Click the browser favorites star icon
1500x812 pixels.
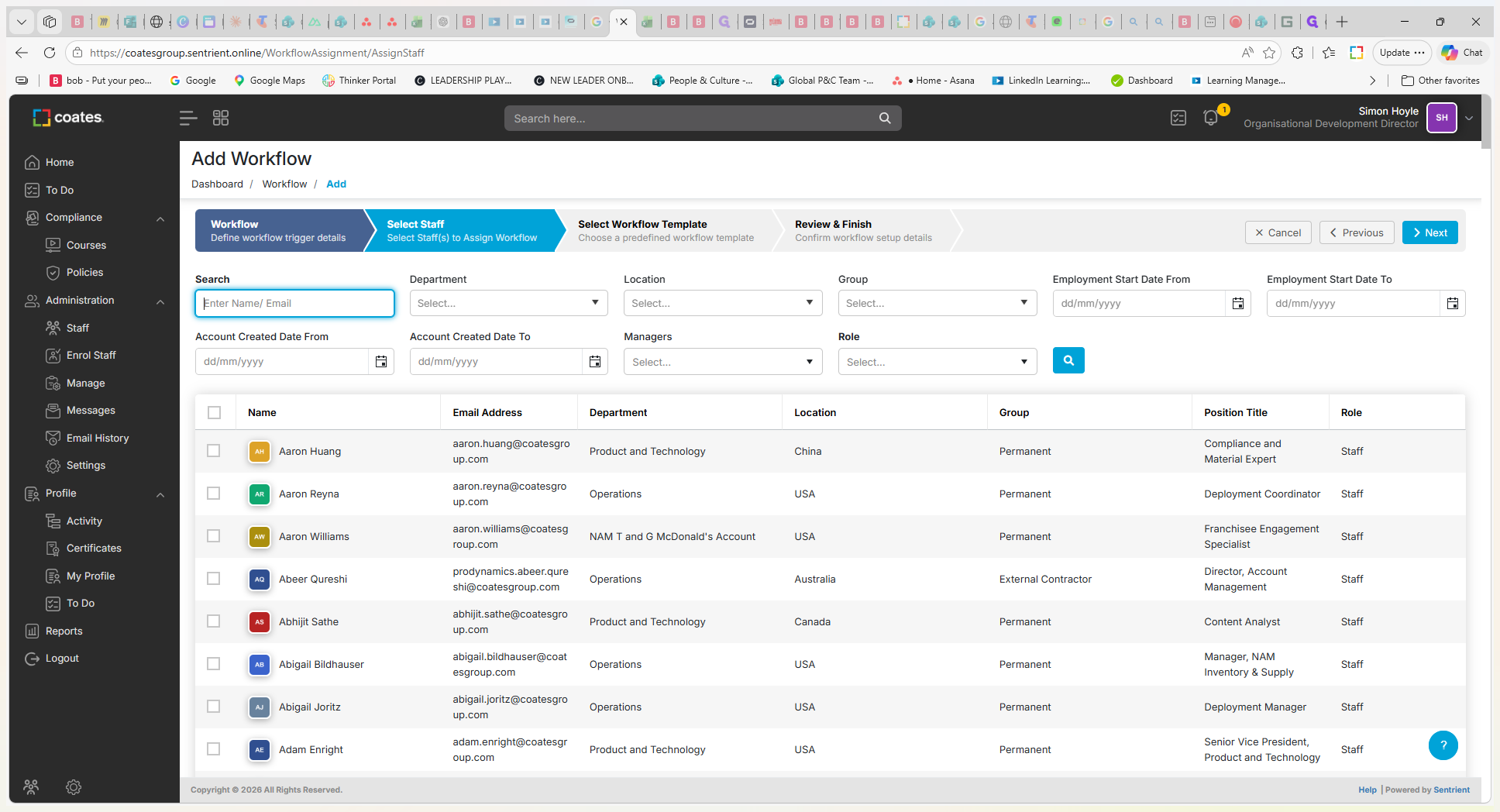click(1269, 53)
